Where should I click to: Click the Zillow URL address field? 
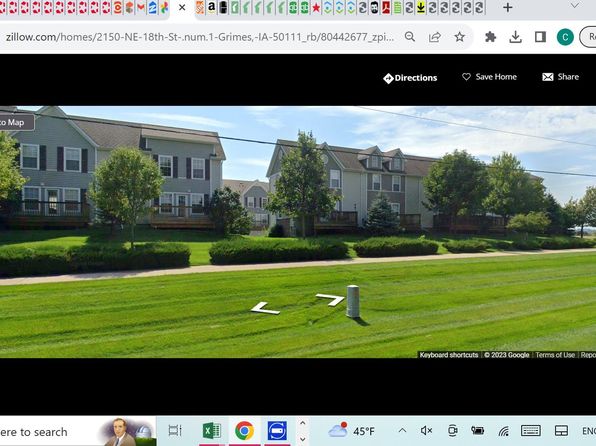(200, 37)
